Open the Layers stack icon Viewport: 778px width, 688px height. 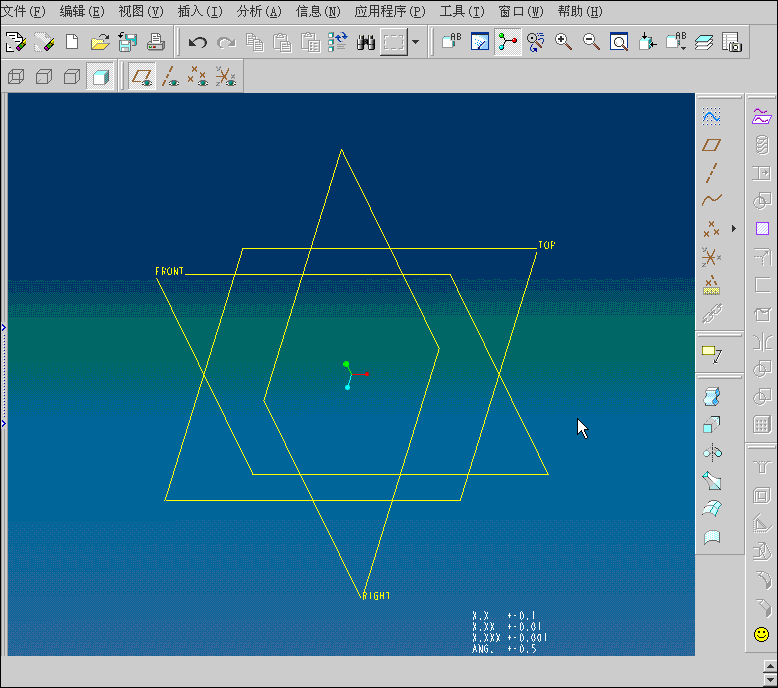[704, 42]
